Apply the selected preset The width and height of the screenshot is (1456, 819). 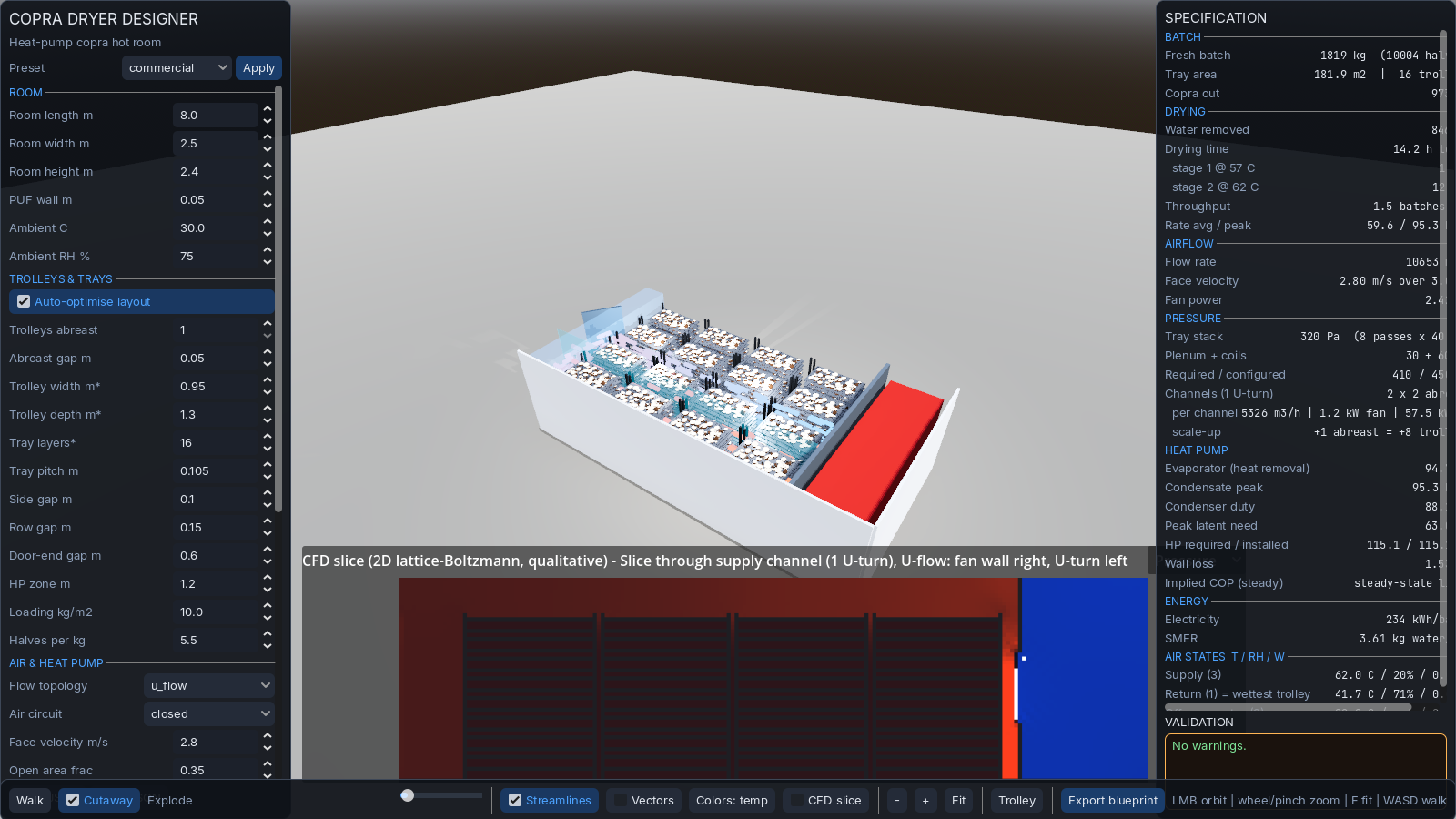pos(258,68)
